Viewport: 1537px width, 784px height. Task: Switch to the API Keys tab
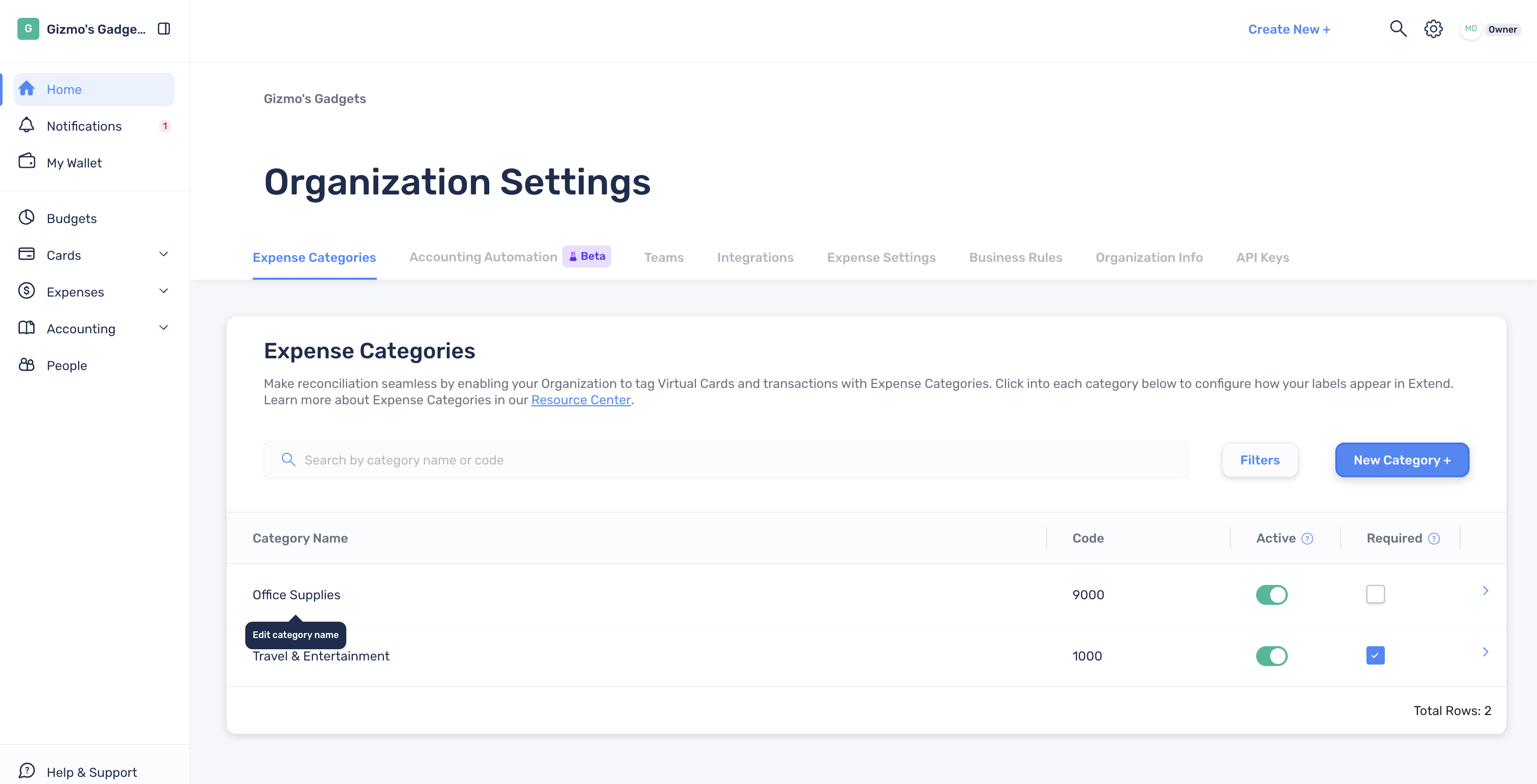[1262, 258]
